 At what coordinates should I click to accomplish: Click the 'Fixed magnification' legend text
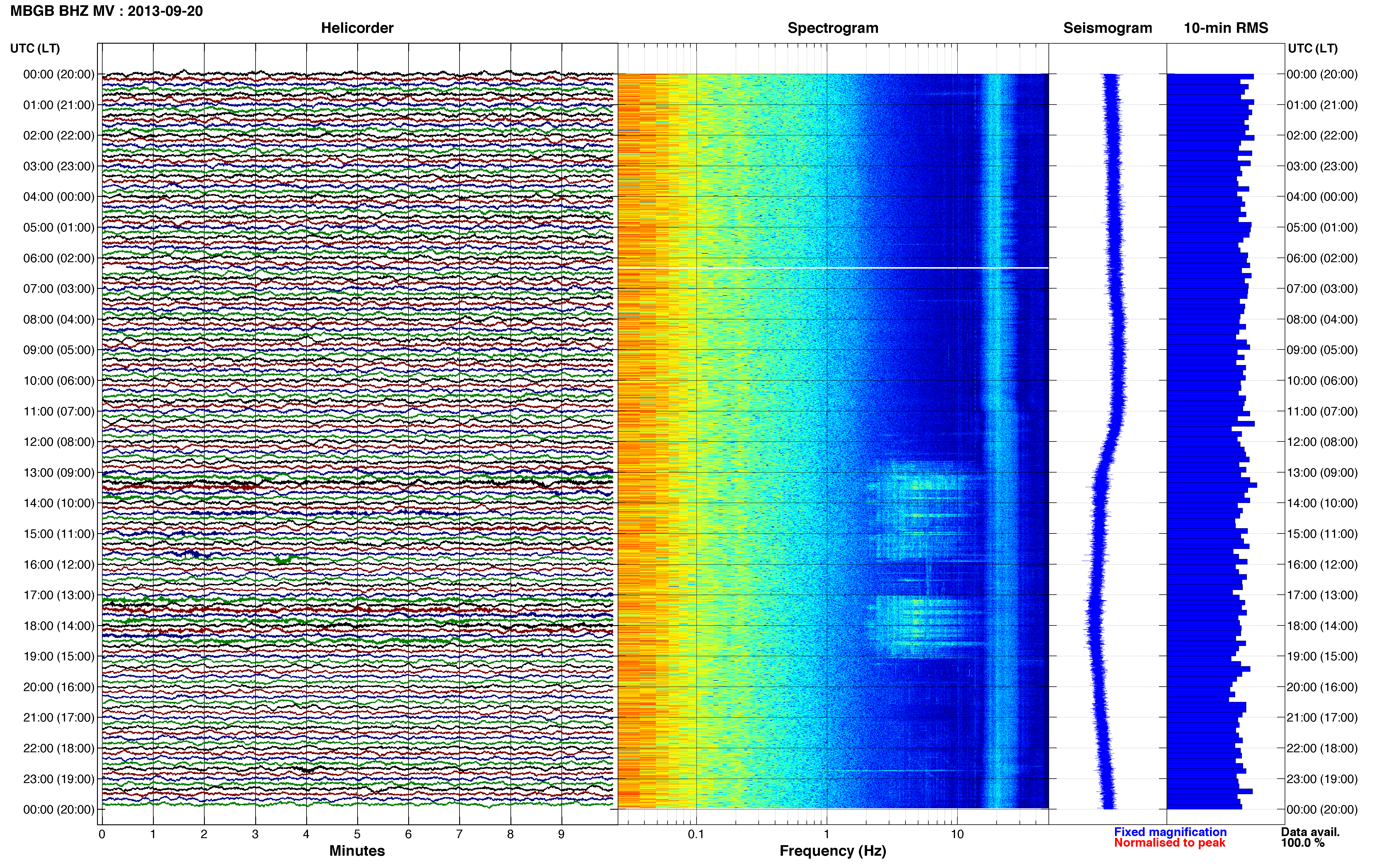pyautogui.click(x=1170, y=832)
